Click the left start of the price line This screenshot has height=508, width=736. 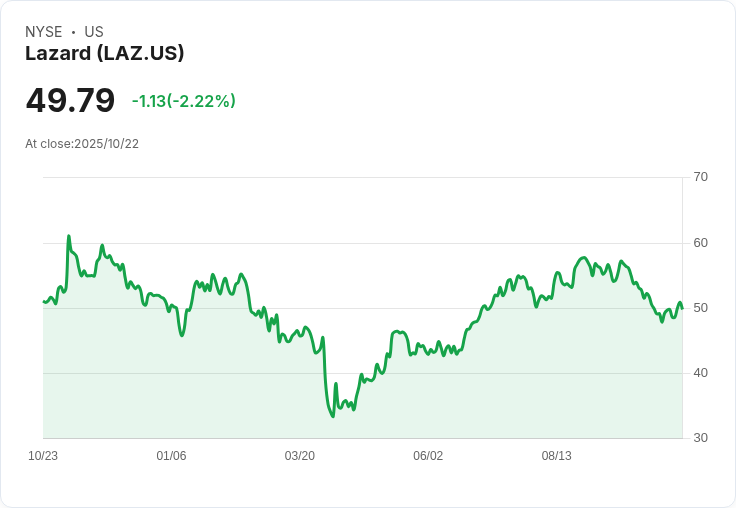tap(44, 301)
